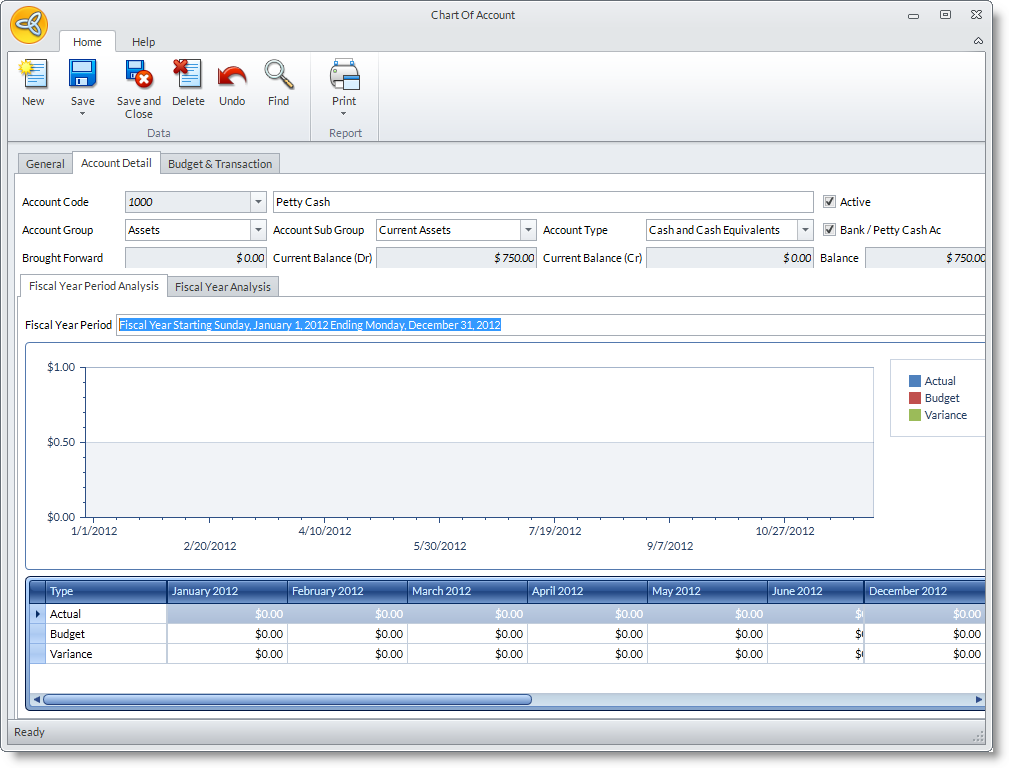Click the Petty Cash account name field
This screenshot has height=768, width=1009.
(x=542, y=202)
